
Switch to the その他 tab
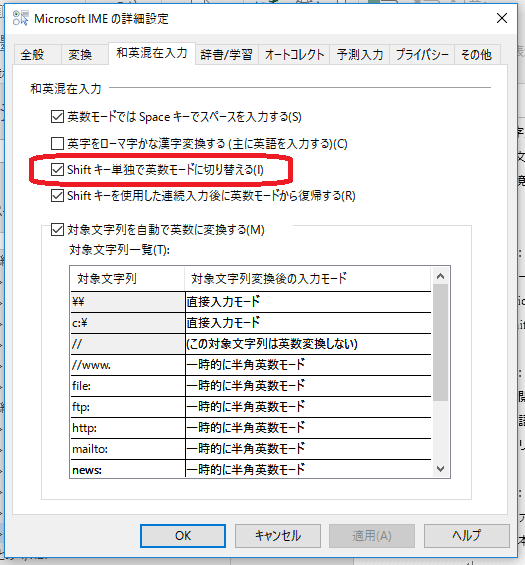pos(476,55)
